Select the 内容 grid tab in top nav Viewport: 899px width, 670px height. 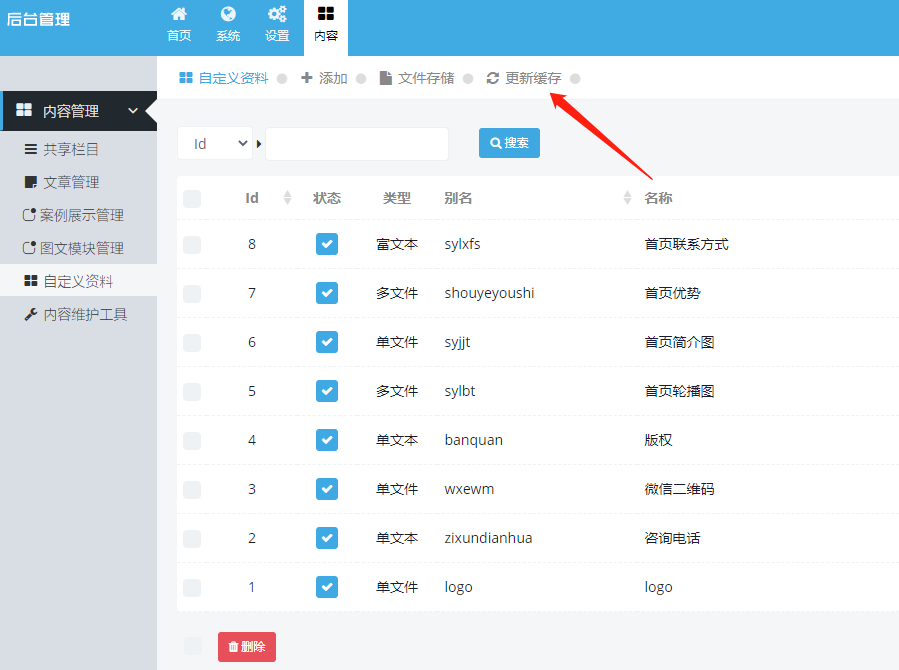coord(326,26)
